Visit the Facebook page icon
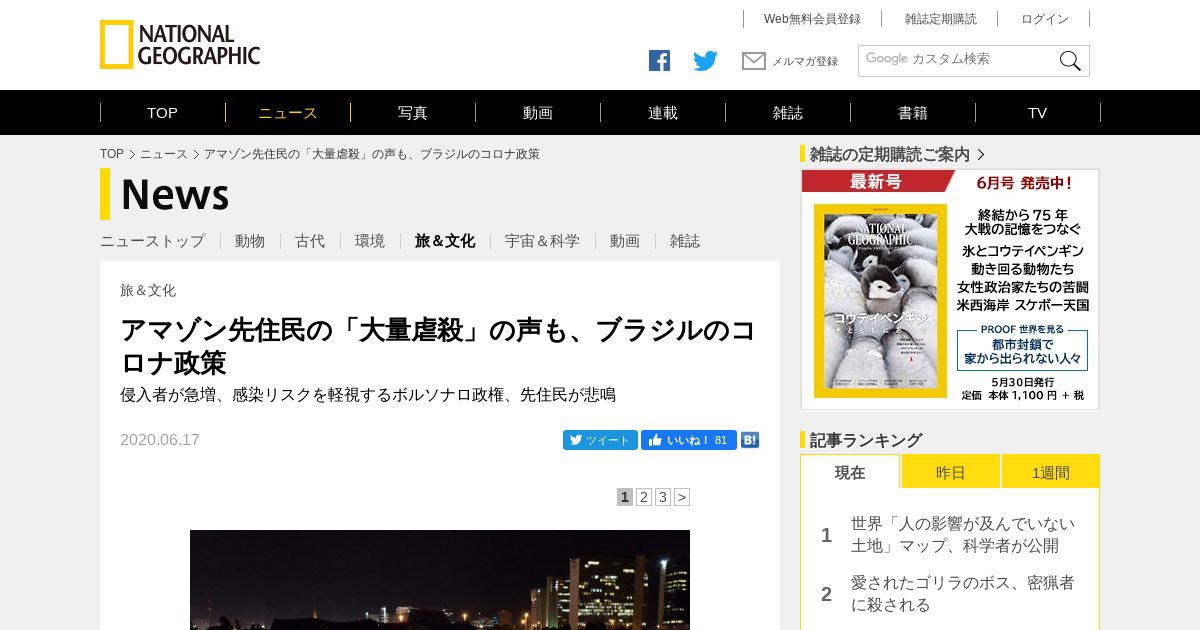The image size is (1200, 630). (x=659, y=61)
